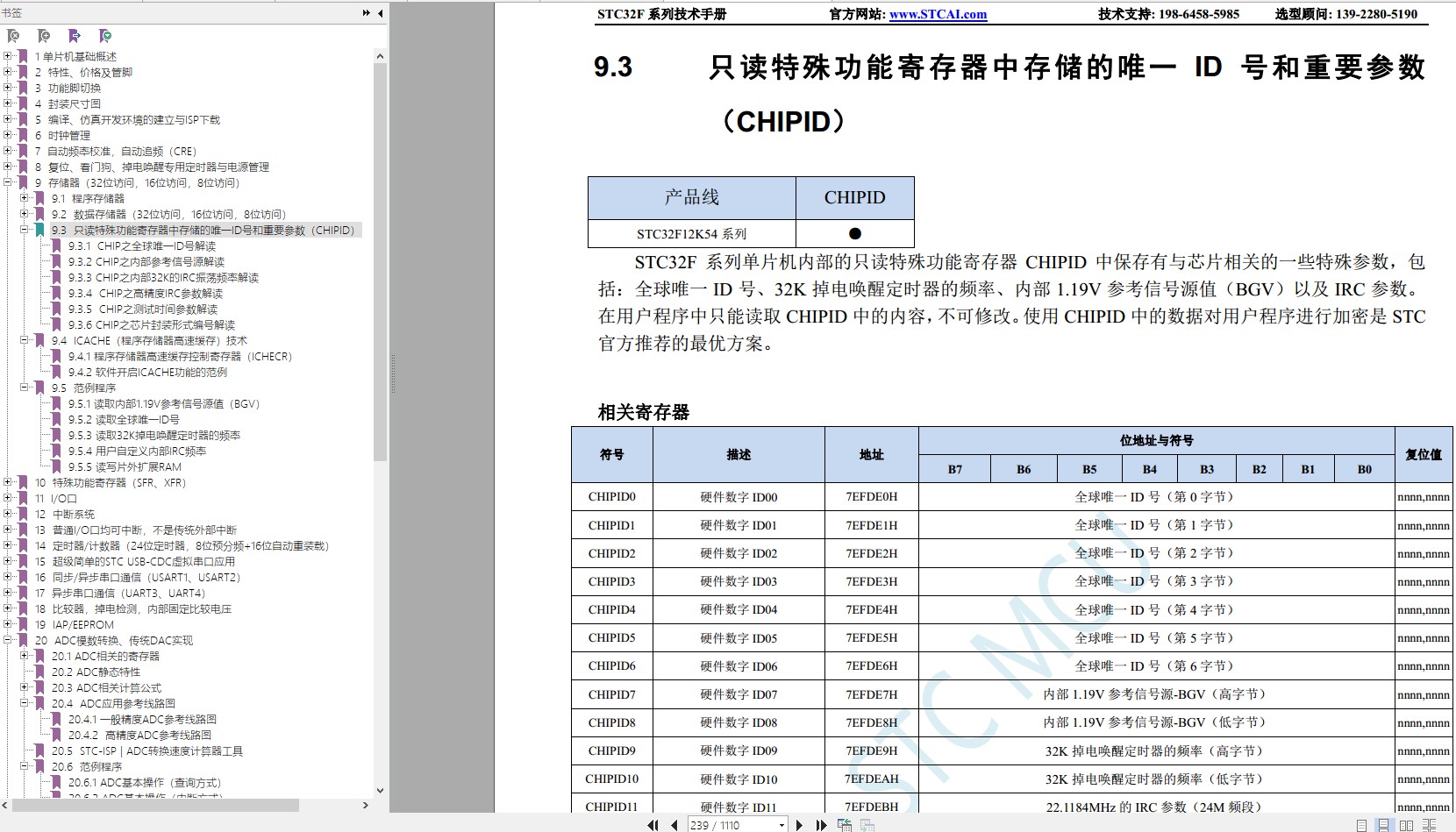Image resolution: width=1456 pixels, height=832 pixels.
Task: Click the bookmarks panel horizontal scrollbar thumb
Action: pos(156,805)
